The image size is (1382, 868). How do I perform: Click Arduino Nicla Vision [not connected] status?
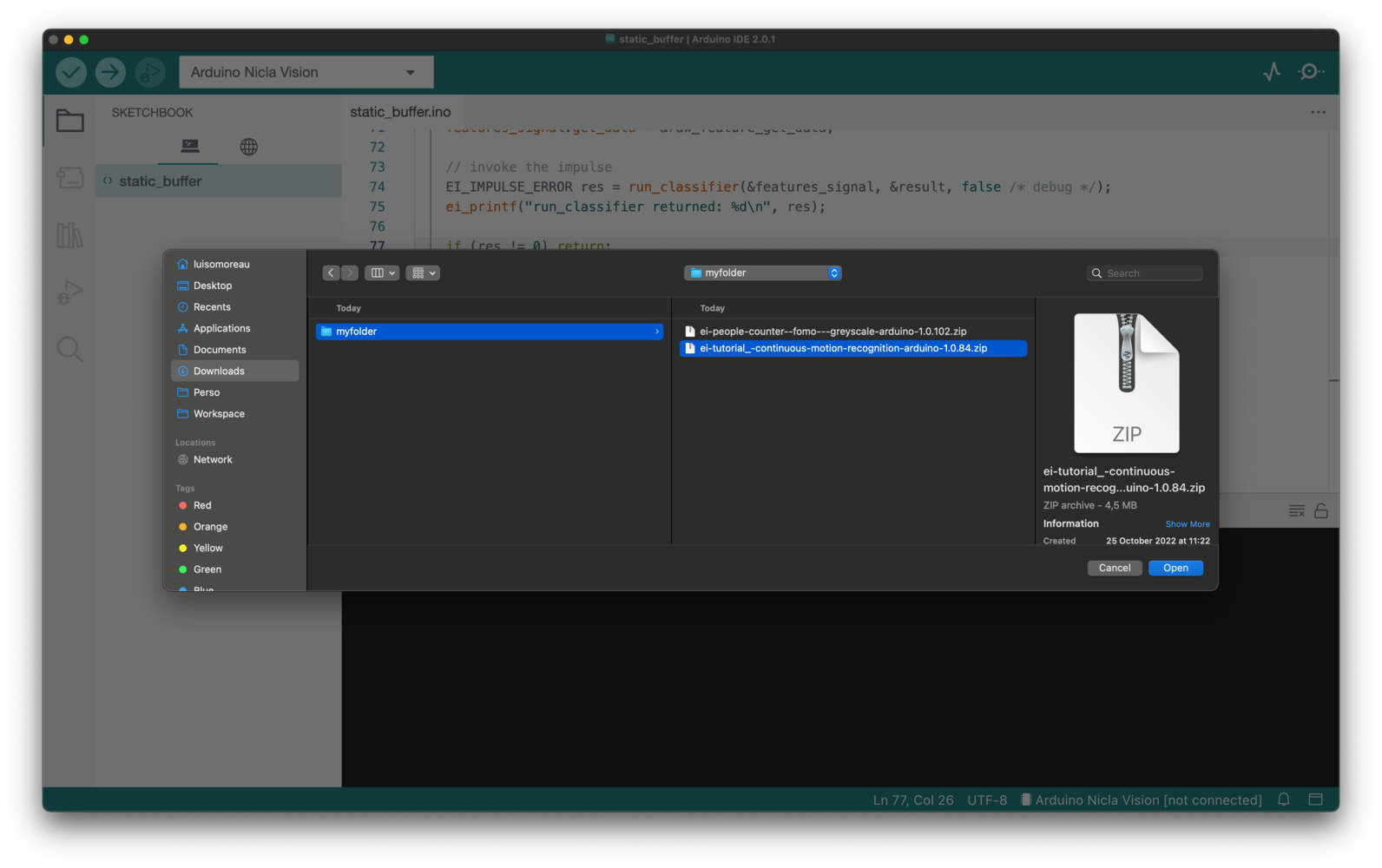pos(1142,800)
